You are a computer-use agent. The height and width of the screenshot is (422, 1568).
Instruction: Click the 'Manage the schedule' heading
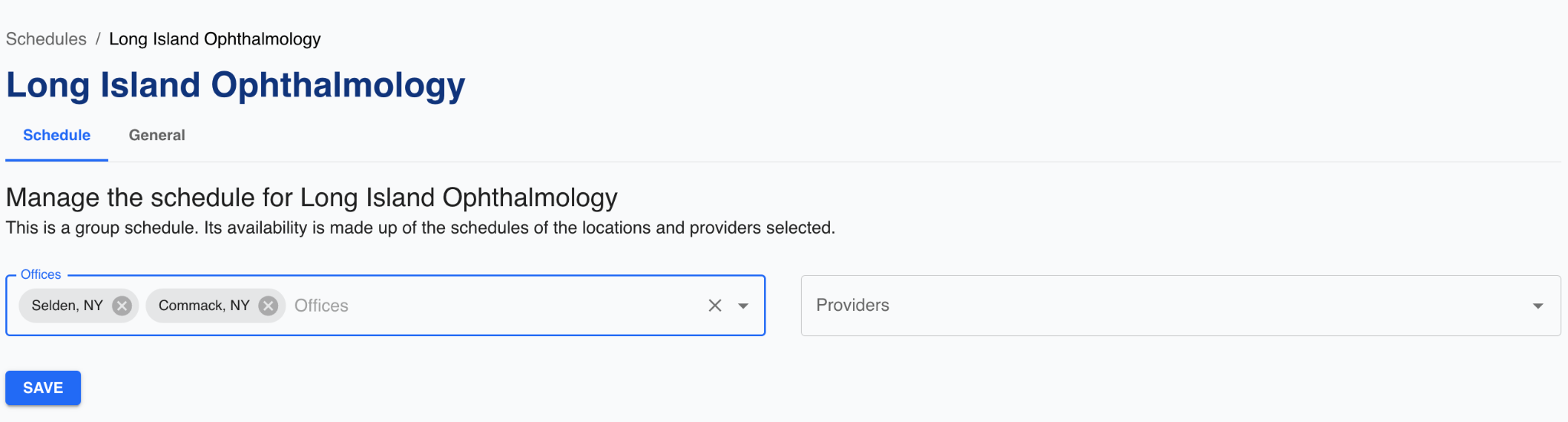click(x=312, y=198)
